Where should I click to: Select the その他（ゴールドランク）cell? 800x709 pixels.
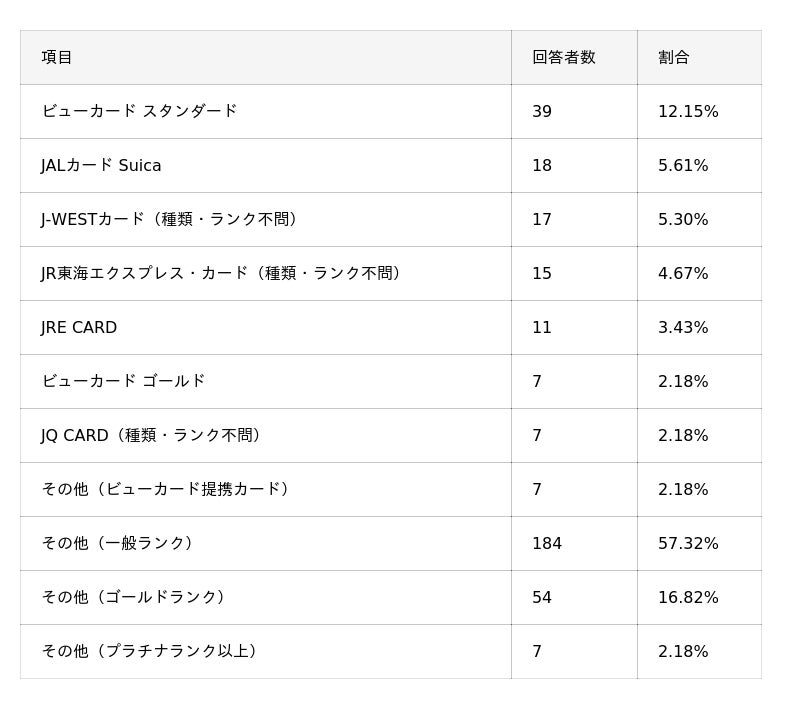pyautogui.click(x=136, y=597)
